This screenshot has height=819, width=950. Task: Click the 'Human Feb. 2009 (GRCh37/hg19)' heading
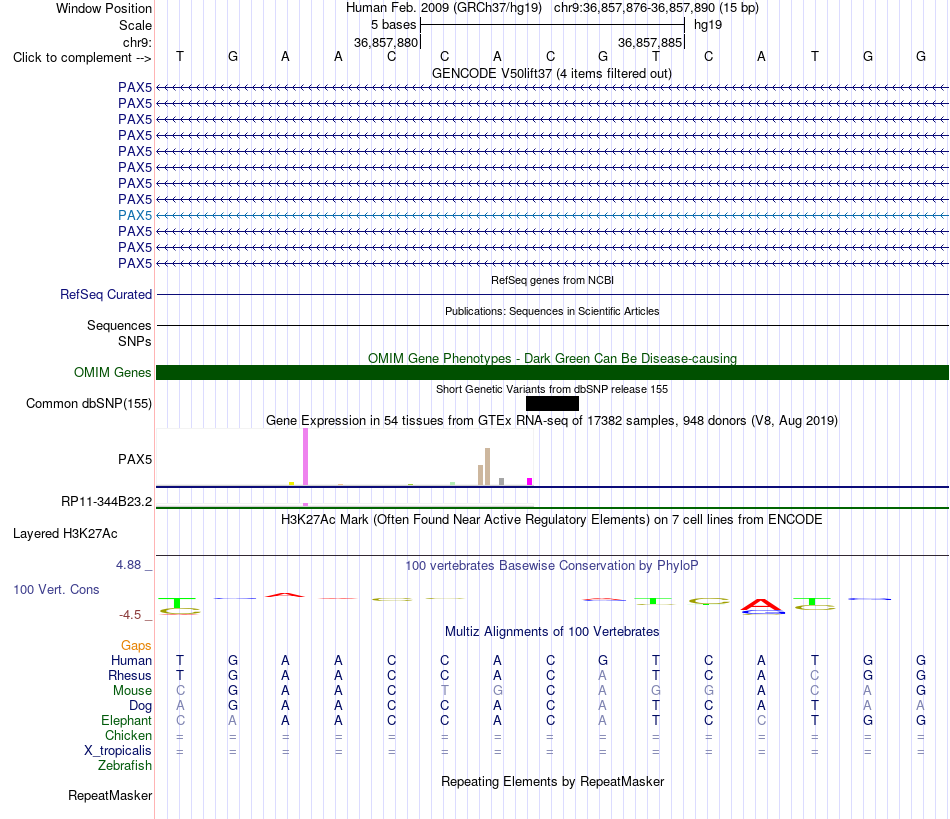tap(445, 8)
